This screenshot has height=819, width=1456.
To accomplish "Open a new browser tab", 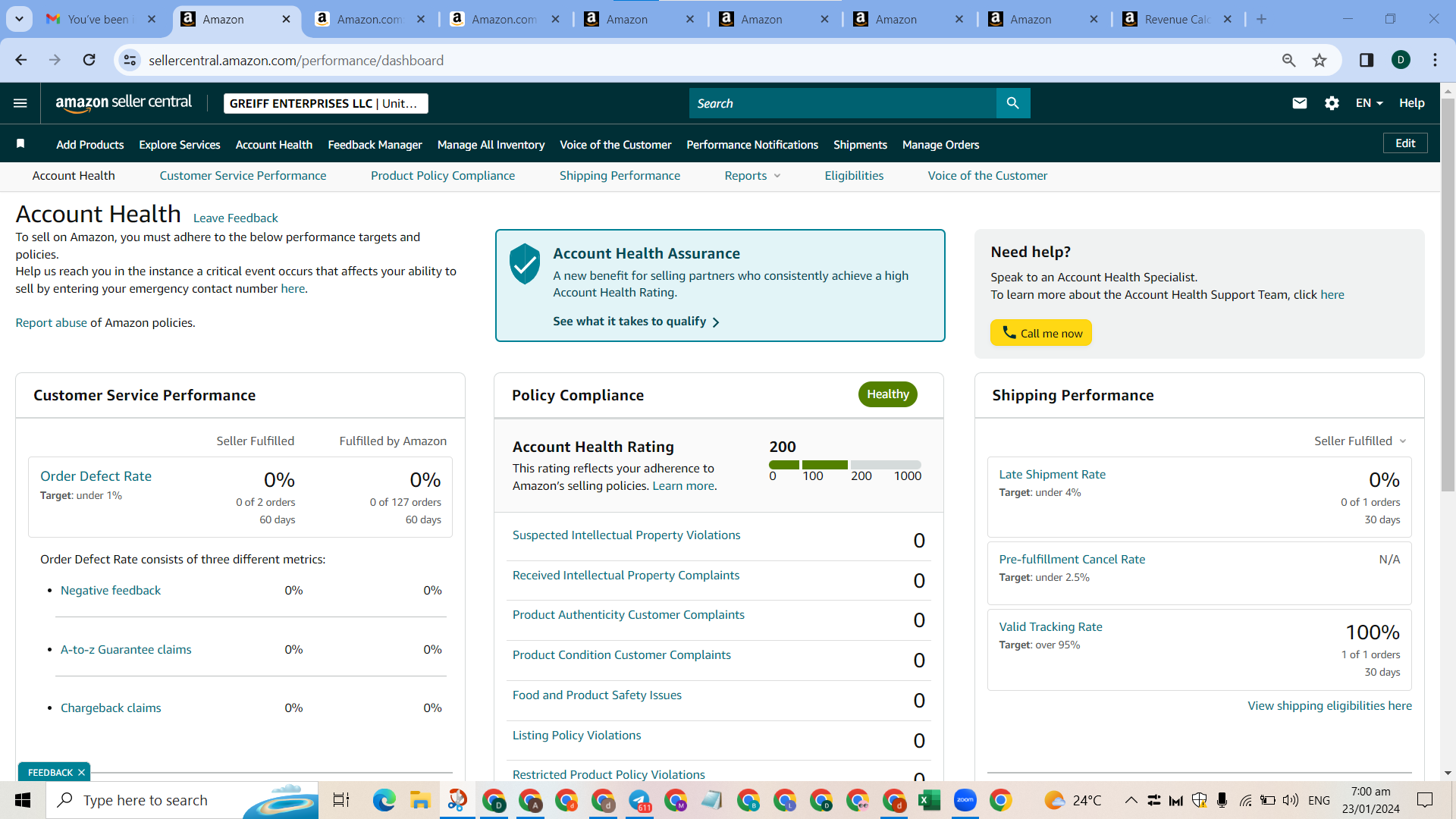I will click(1261, 19).
